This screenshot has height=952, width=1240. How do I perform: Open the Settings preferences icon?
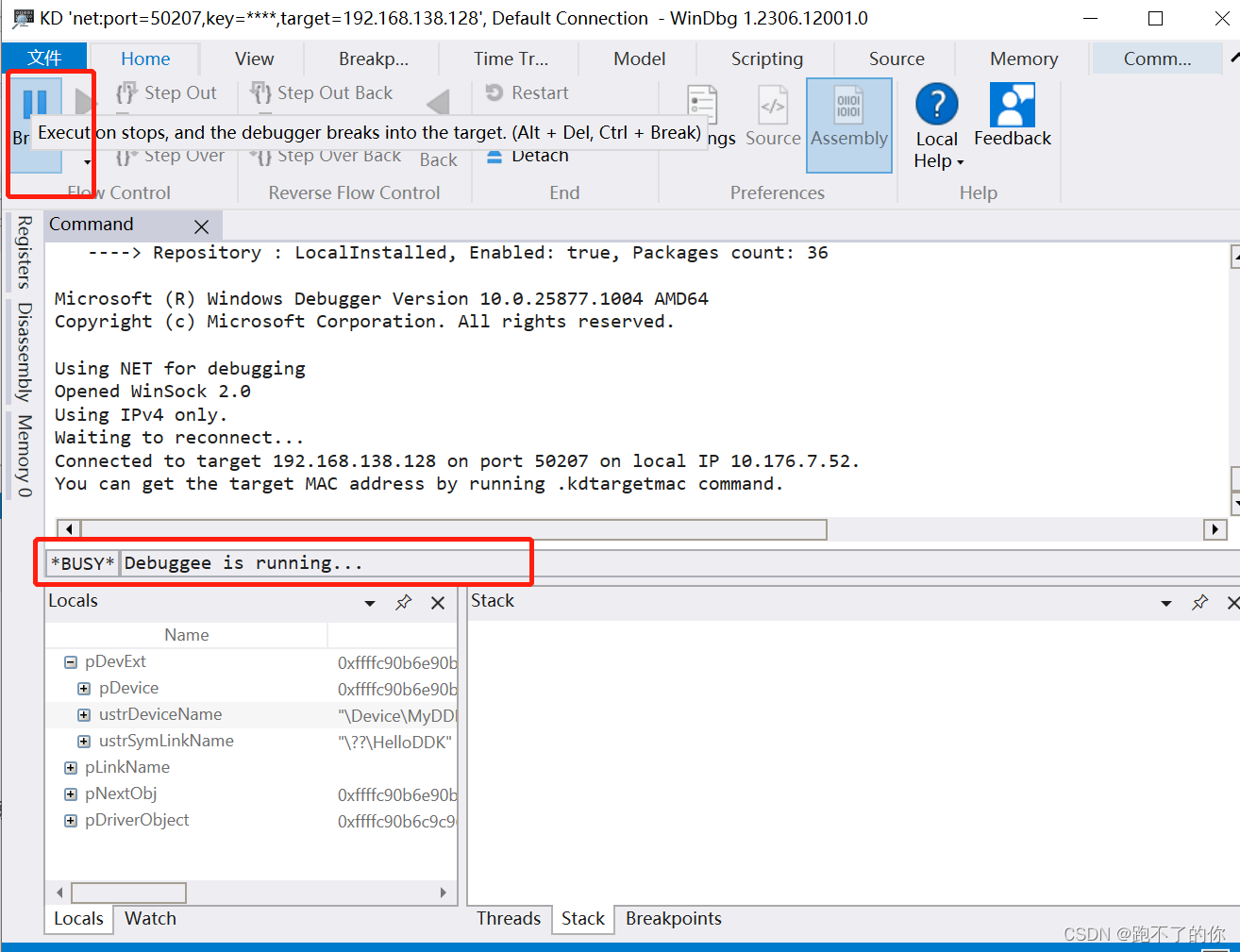[703, 105]
